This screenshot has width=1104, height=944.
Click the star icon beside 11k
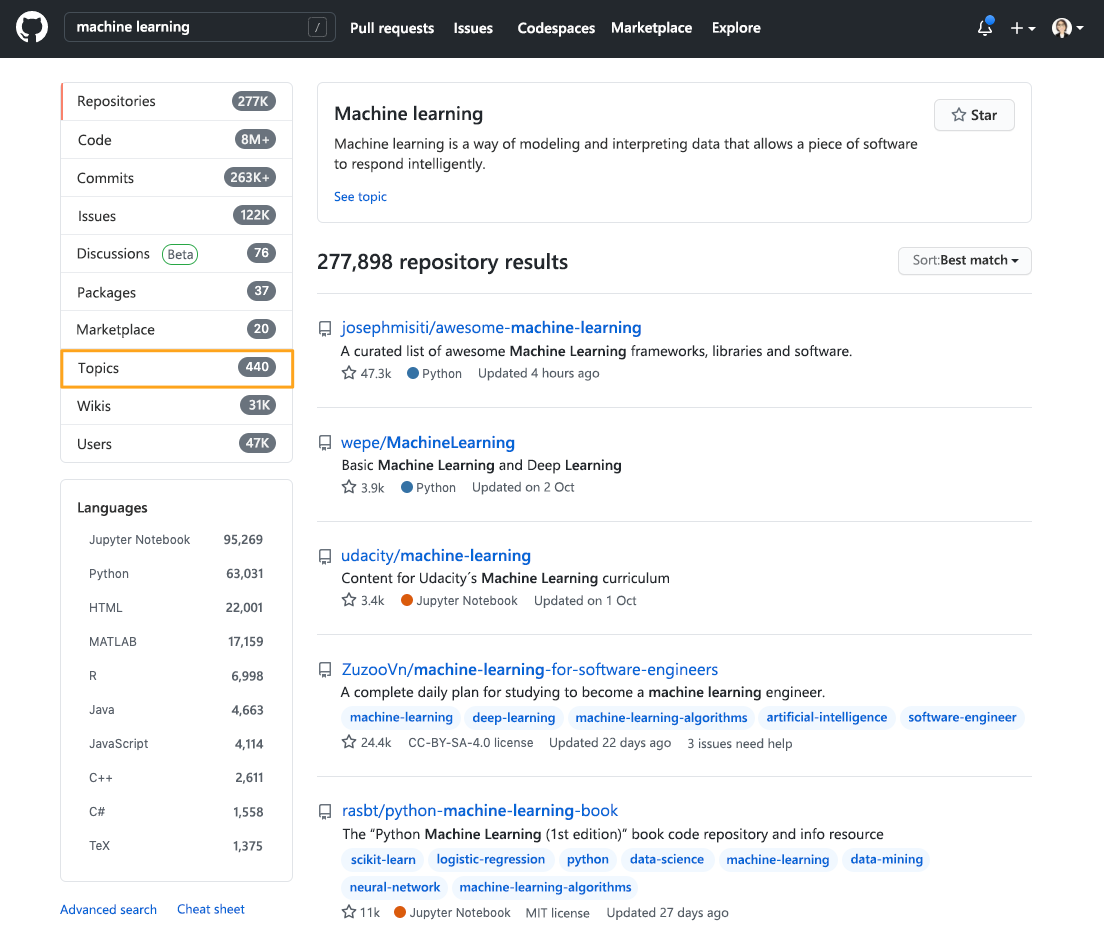(349, 912)
